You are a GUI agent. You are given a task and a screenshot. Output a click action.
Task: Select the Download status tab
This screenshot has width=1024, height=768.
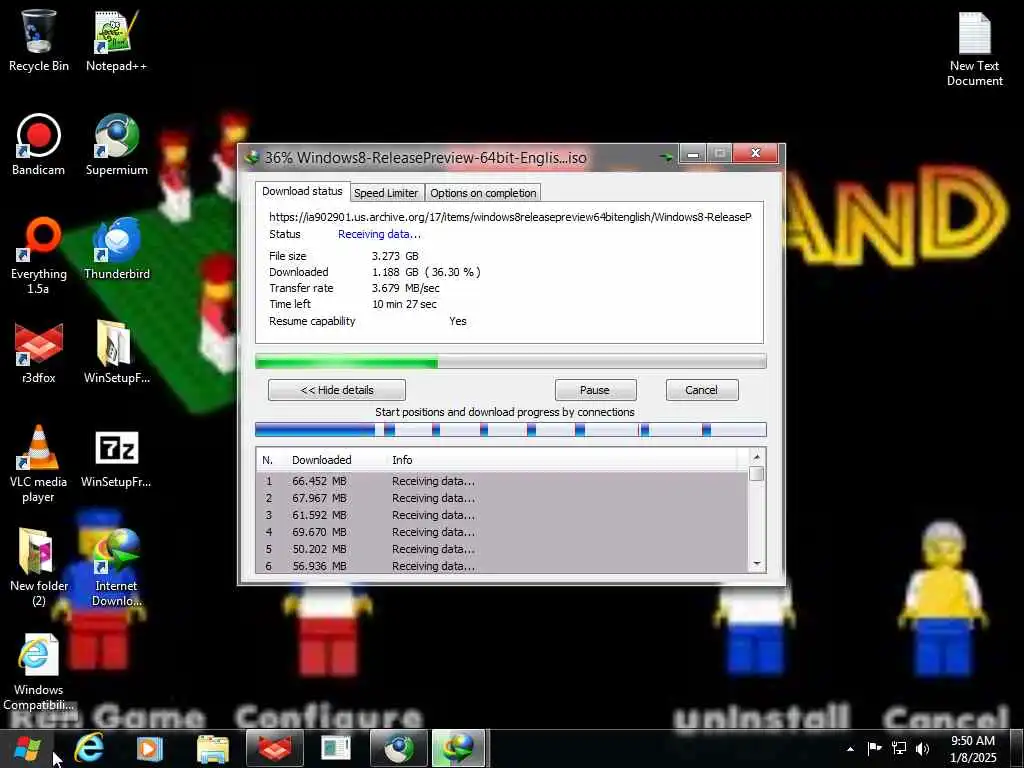tap(302, 191)
